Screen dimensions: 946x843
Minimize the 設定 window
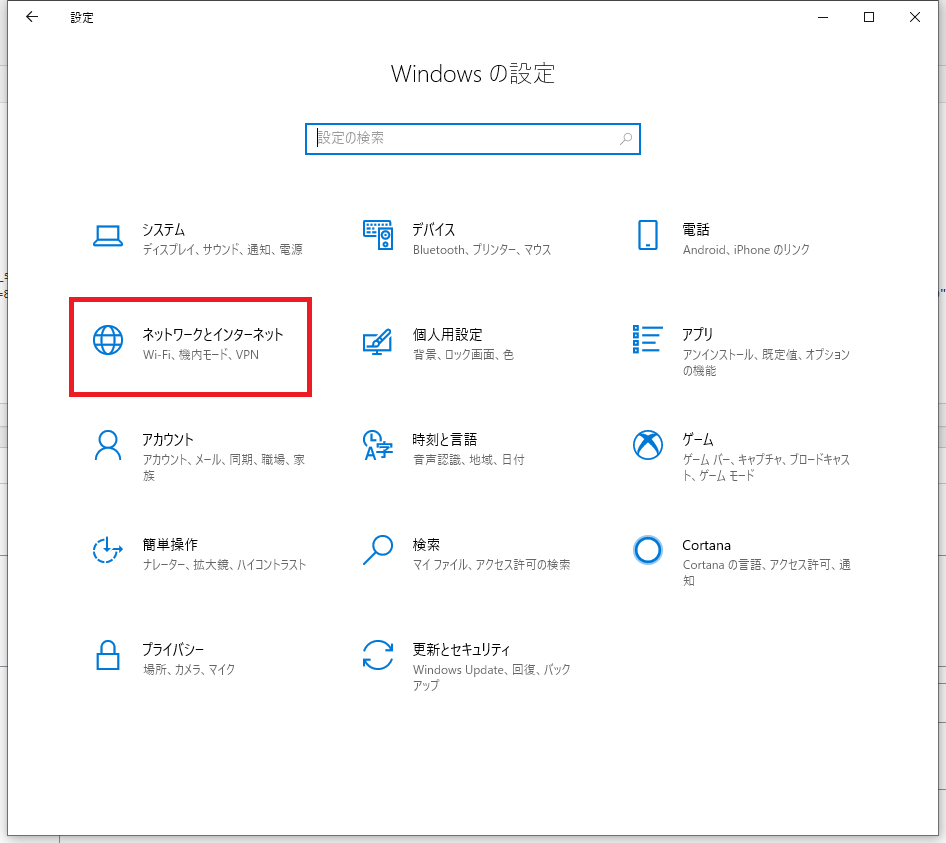pyautogui.click(x=823, y=17)
